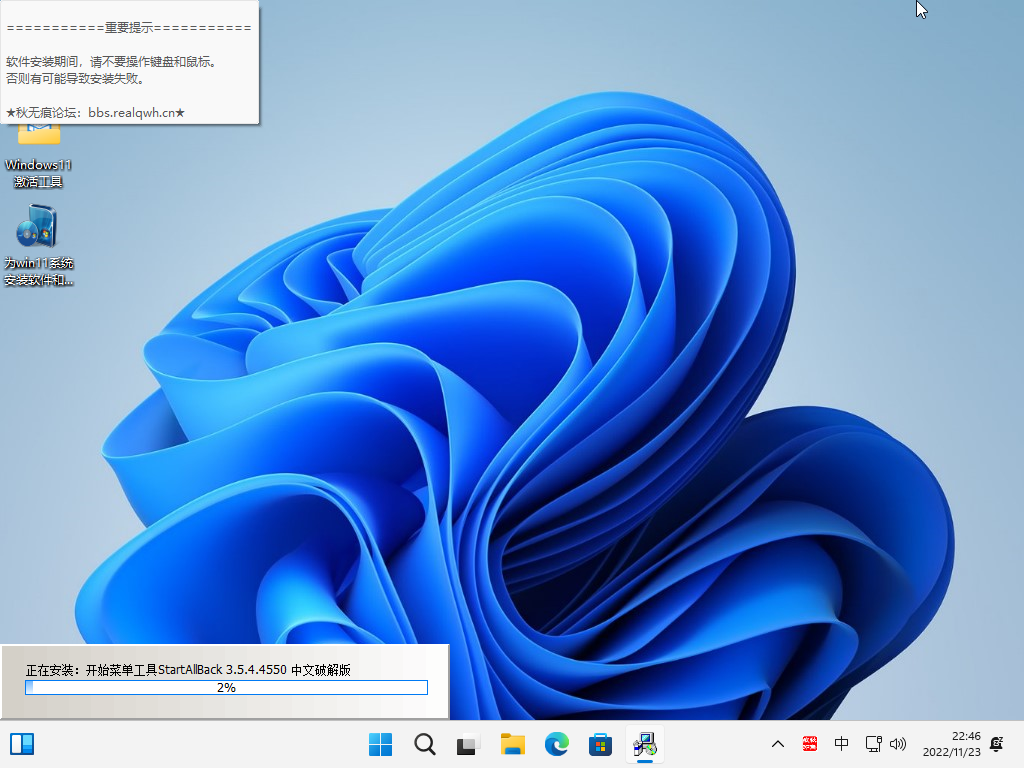Open Task View from the taskbar
1024x768 pixels.
pos(468,744)
